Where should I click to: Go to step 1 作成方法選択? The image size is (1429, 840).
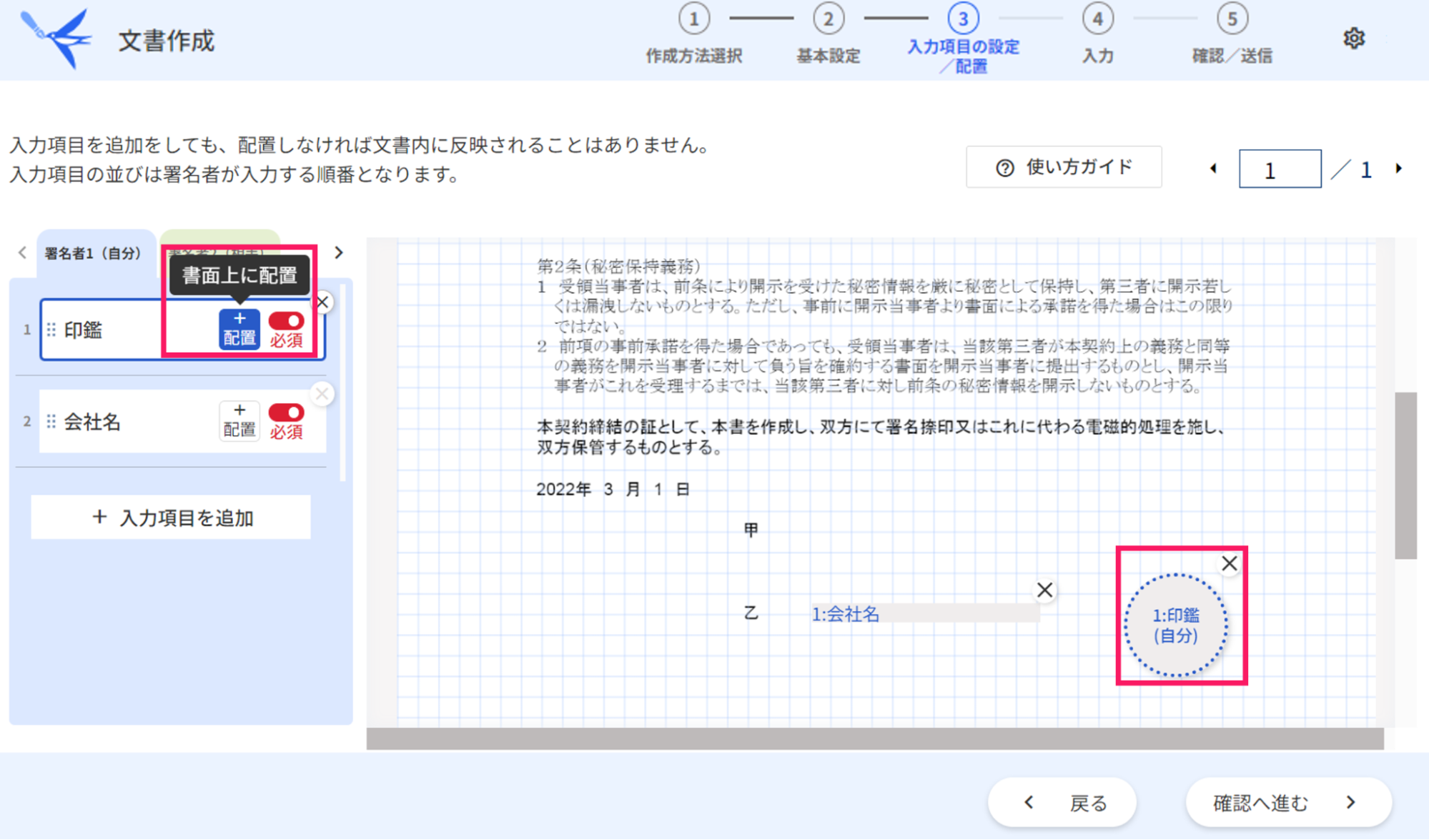pos(694,34)
